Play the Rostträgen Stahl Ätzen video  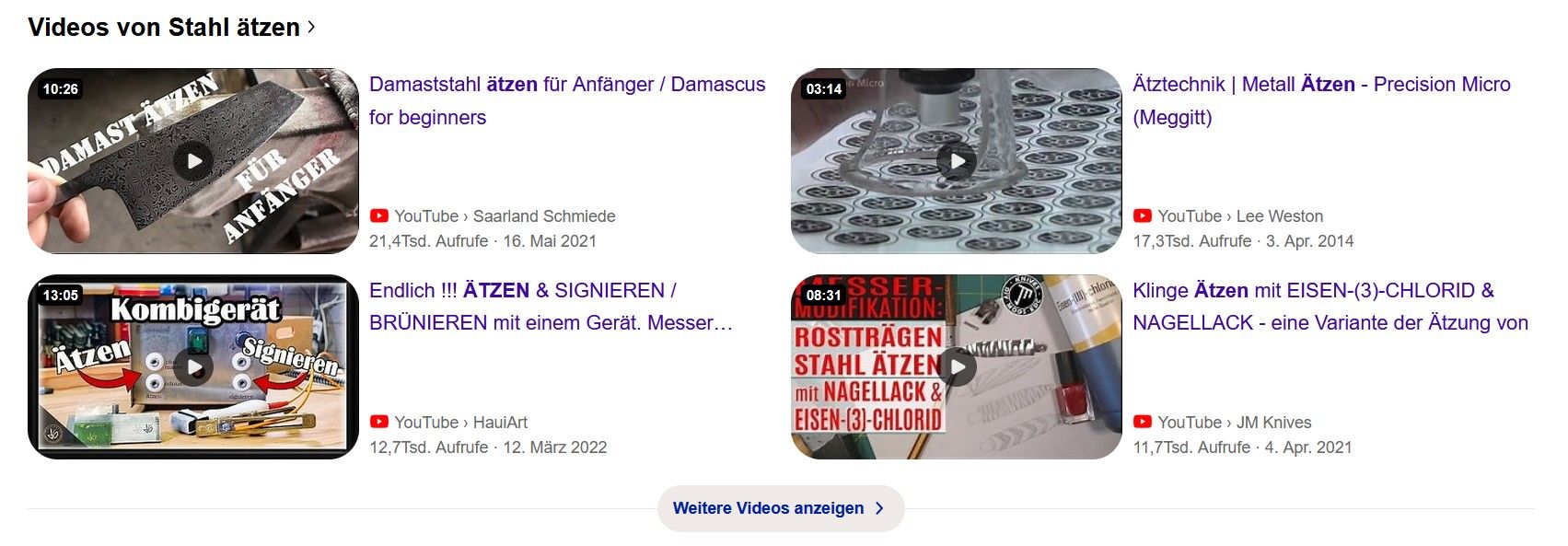pos(958,367)
